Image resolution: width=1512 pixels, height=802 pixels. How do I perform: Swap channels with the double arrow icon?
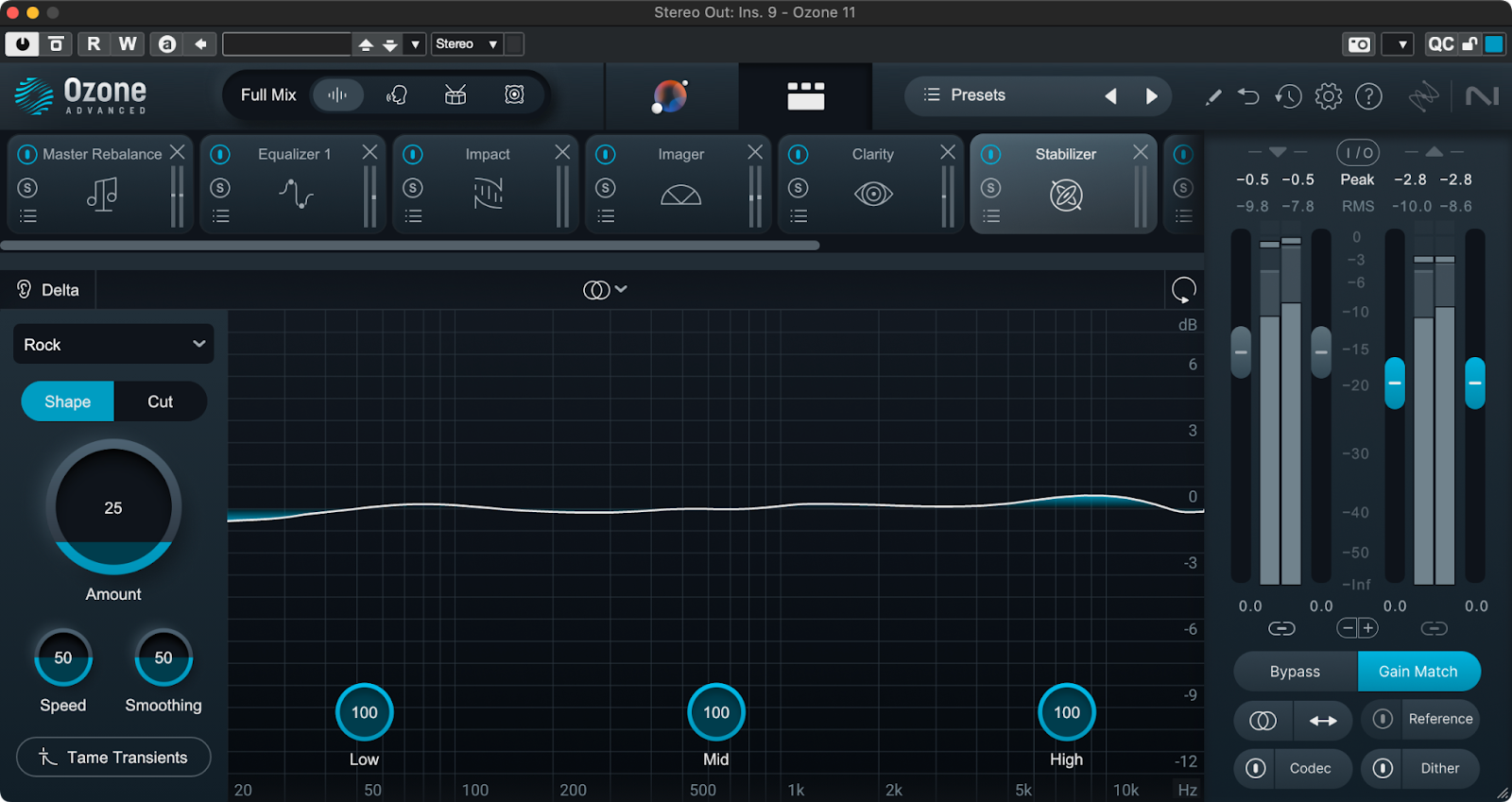(x=1323, y=721)
